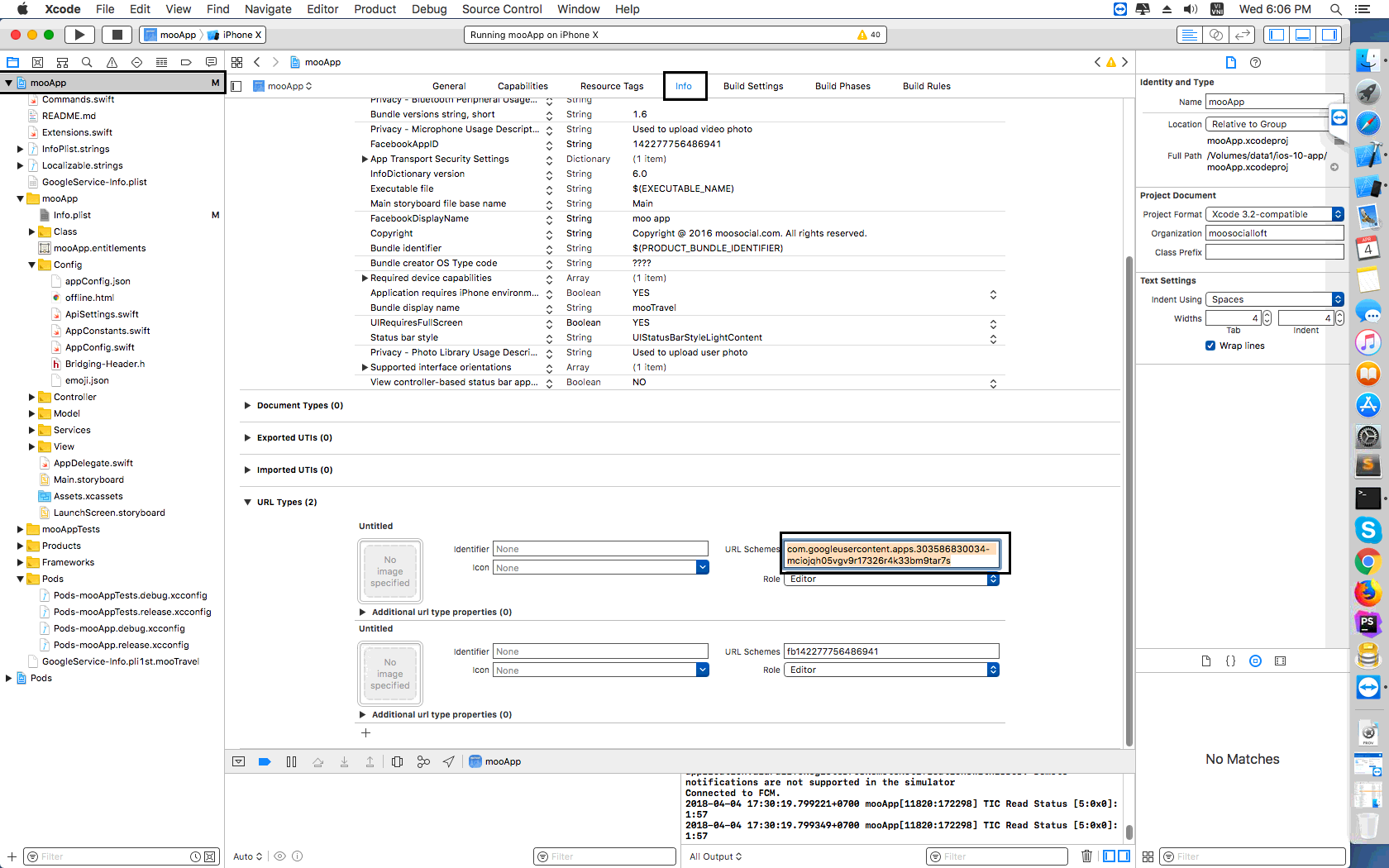Open the Debug navigator

point(161,62)
